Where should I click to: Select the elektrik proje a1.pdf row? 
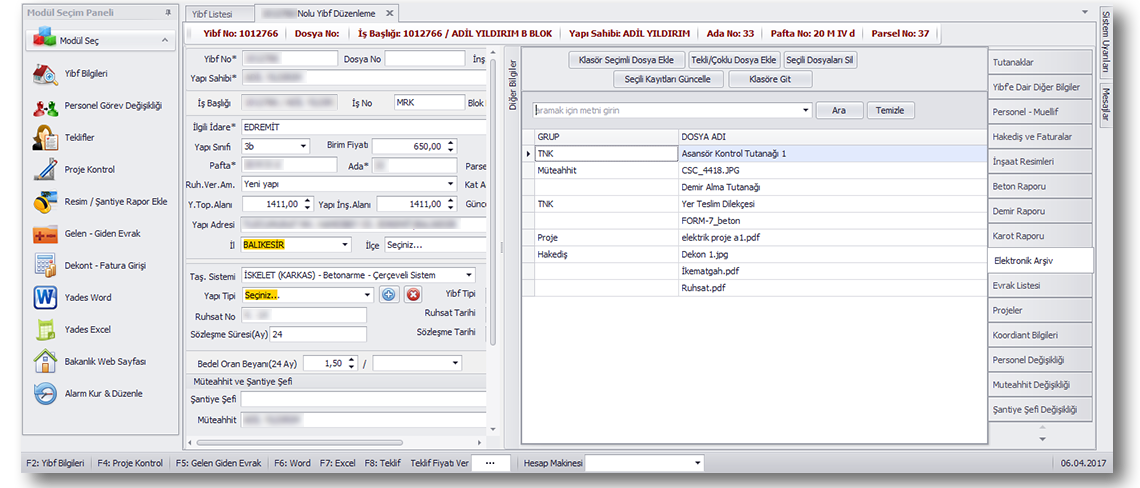[x=720, y=238]
